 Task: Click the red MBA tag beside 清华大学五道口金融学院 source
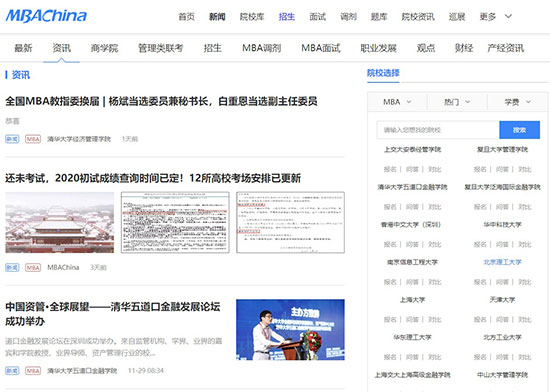coord(33,371)
